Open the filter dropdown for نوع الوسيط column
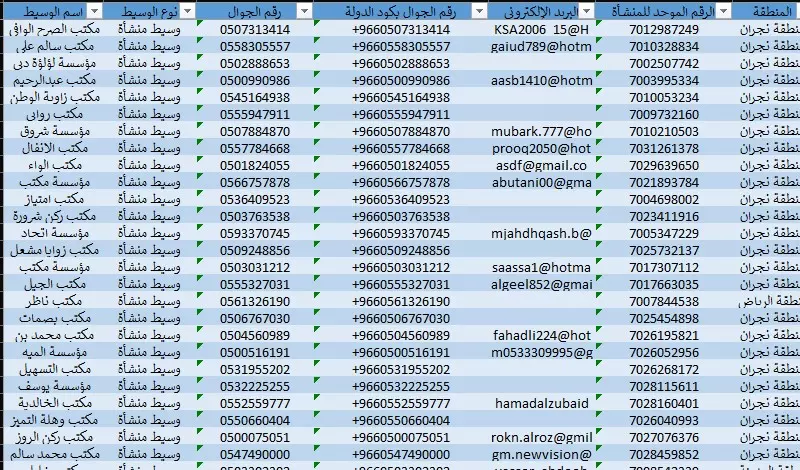Screen dimensions: 800x470 (188, 11)
